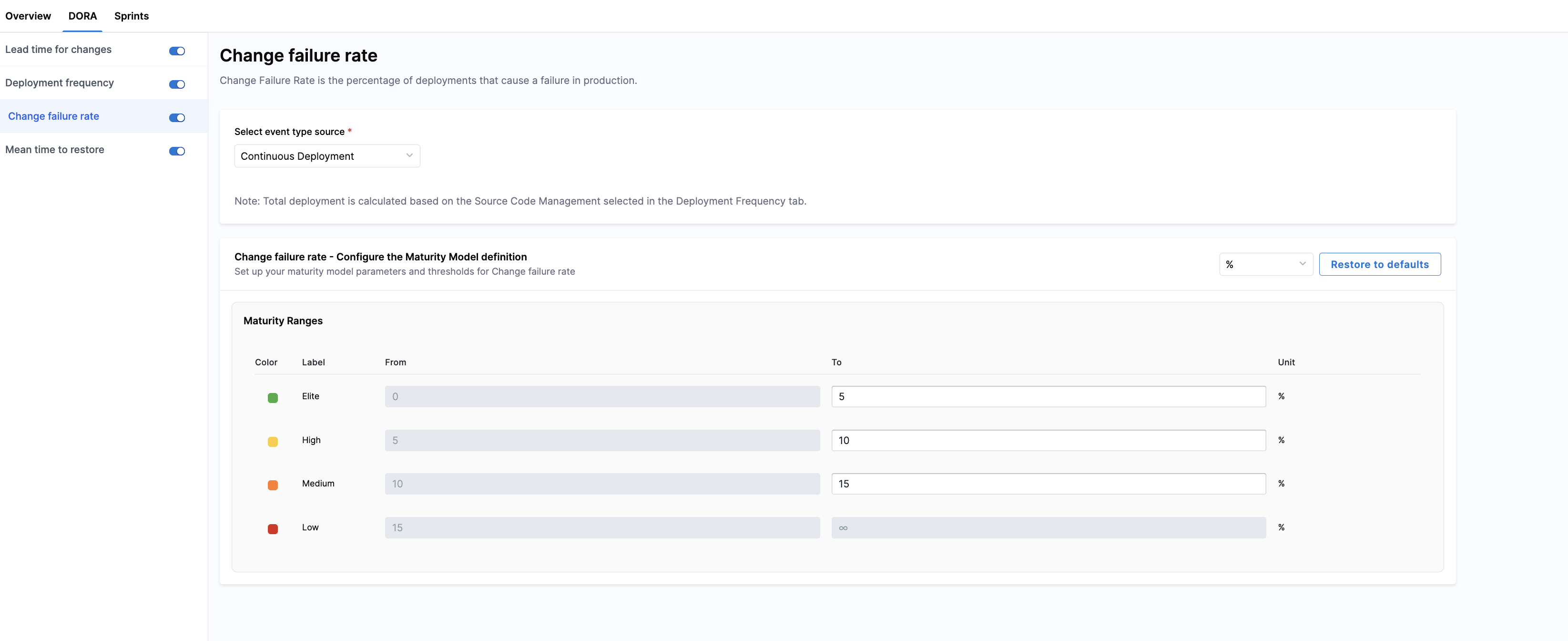Click the Elite To value field
The image size is (1568, 641).
tap(1048, 396)
